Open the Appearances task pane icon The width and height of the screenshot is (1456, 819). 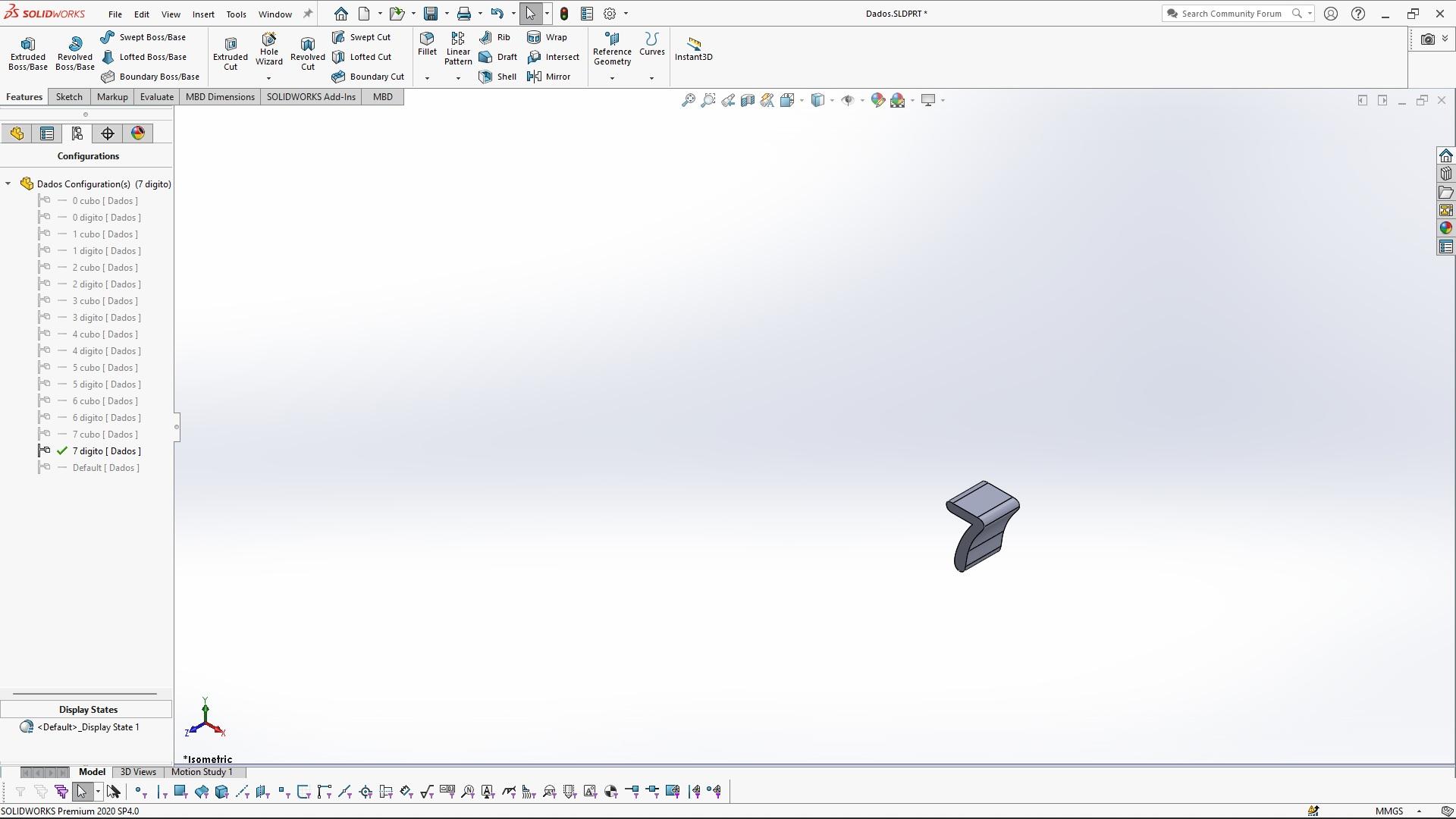coord(1445,228)
